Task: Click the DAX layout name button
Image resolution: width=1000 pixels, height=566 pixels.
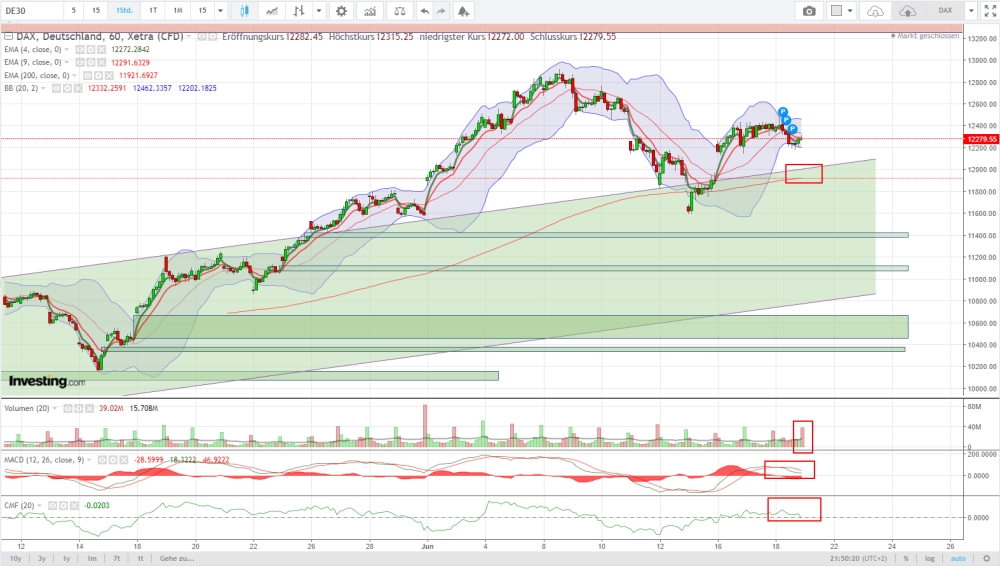Action: (x=945, y=11)
